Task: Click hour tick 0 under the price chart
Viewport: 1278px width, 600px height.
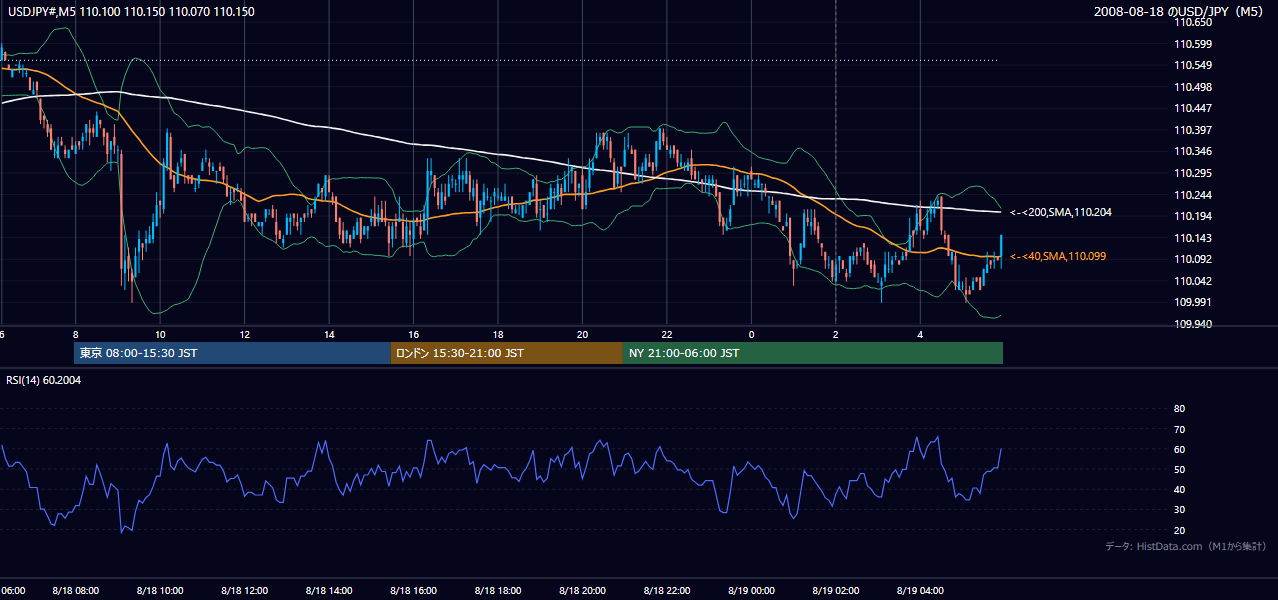Action: click(751, 335)
